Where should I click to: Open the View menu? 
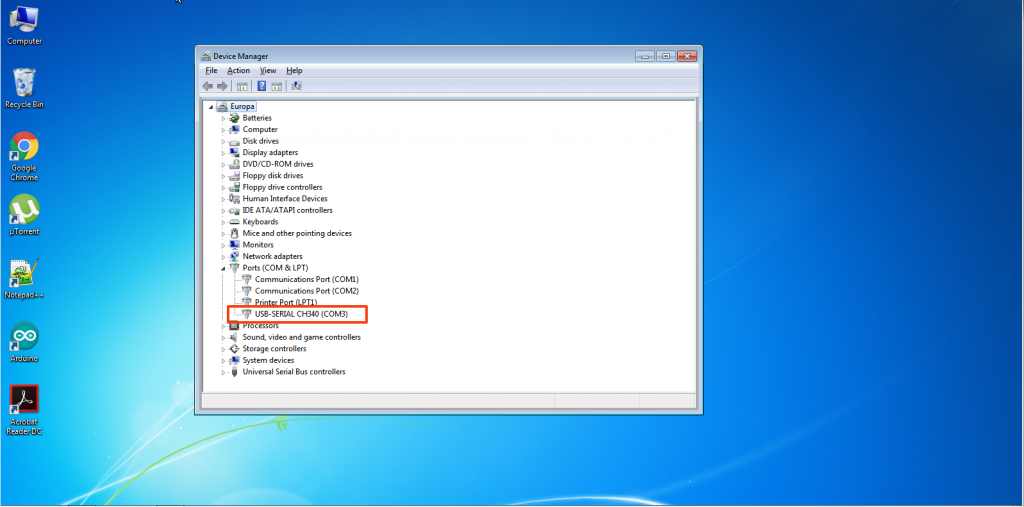point(268,71)
